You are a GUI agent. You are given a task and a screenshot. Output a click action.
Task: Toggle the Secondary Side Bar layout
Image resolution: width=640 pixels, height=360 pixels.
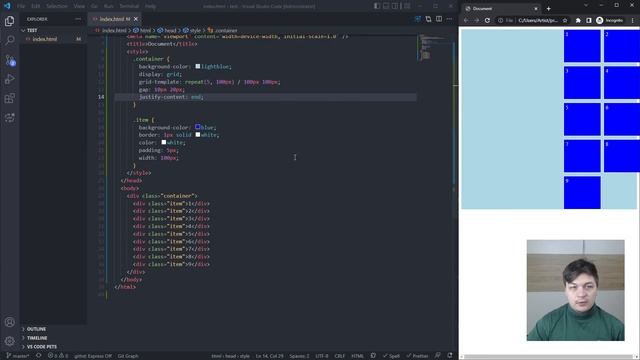(396, 6)
